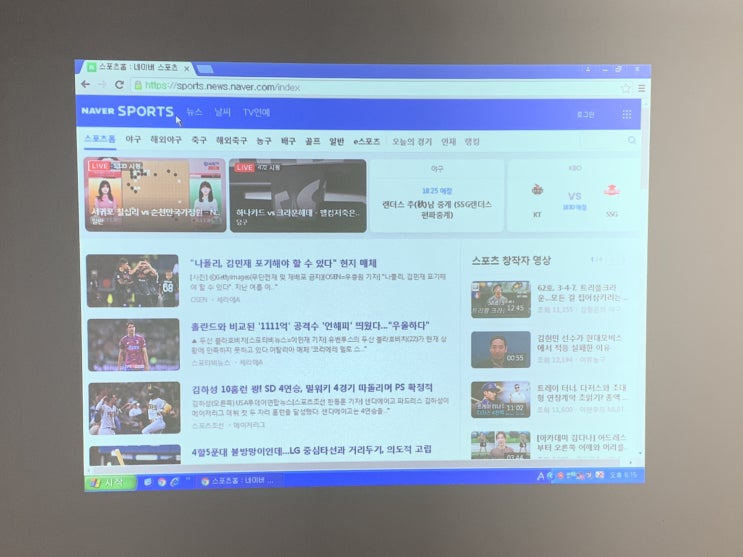The height and width of the screenshot is (557, 743).
Task: Open TV연예 in the top header
Action: 256,112
